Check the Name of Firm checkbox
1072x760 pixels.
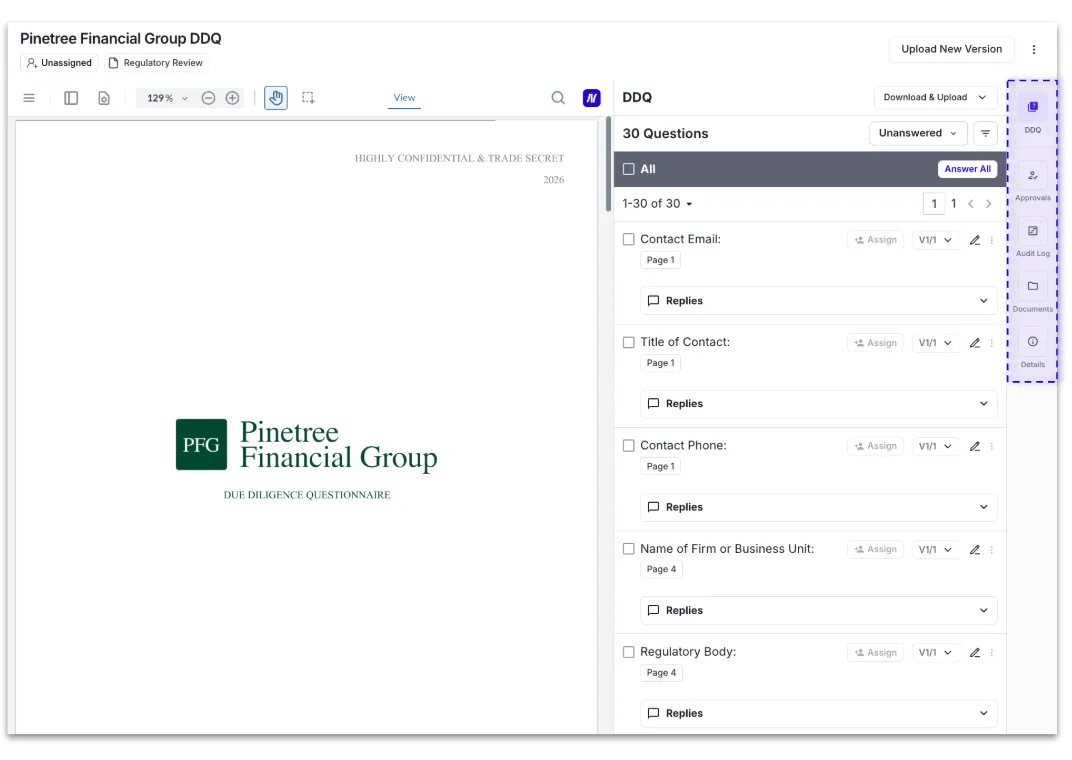coord(628,549)
